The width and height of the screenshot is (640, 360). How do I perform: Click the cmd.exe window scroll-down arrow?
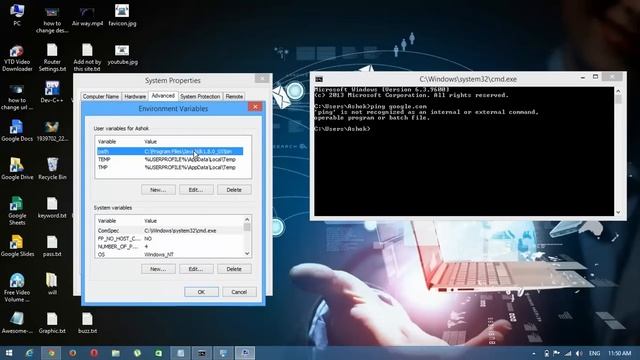point(618,212)
